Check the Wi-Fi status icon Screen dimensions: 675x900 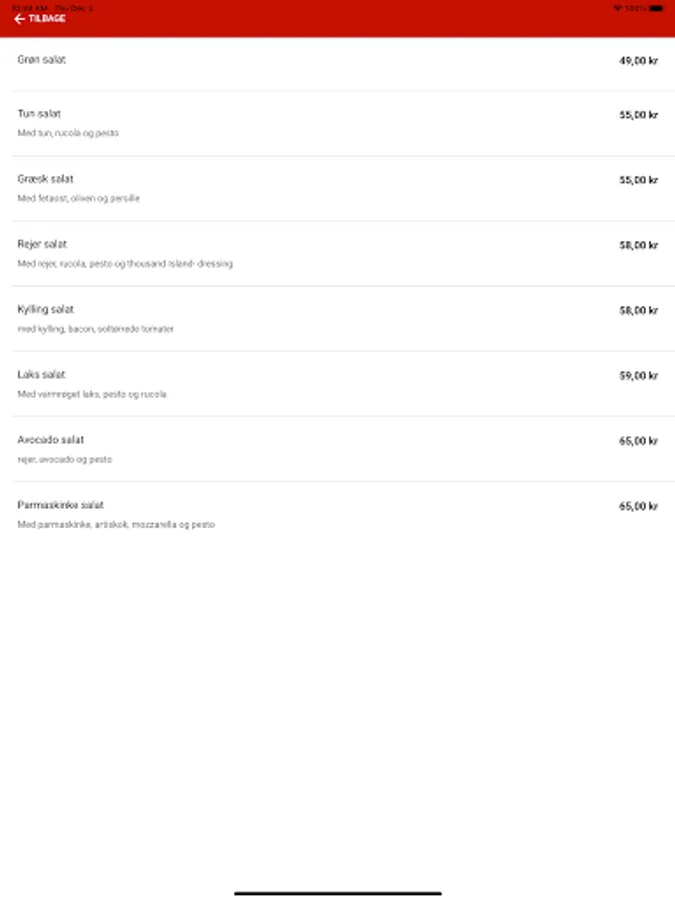(x=618, y=7)
